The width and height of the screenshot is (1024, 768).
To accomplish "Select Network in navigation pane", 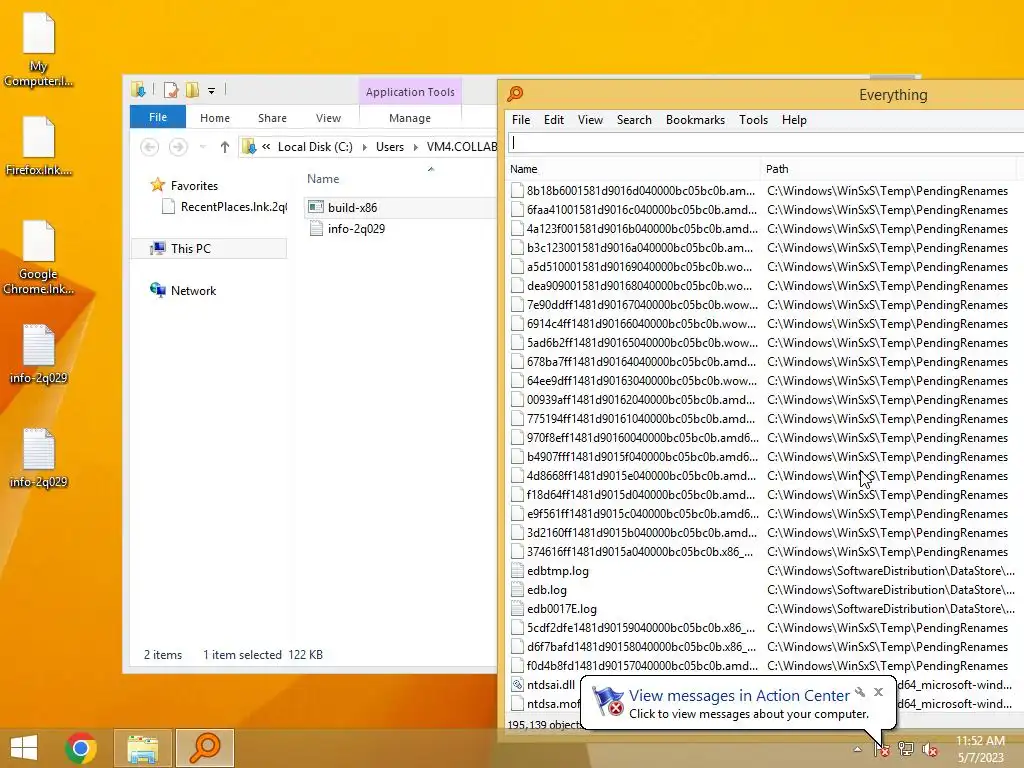I will click(193, 291).
